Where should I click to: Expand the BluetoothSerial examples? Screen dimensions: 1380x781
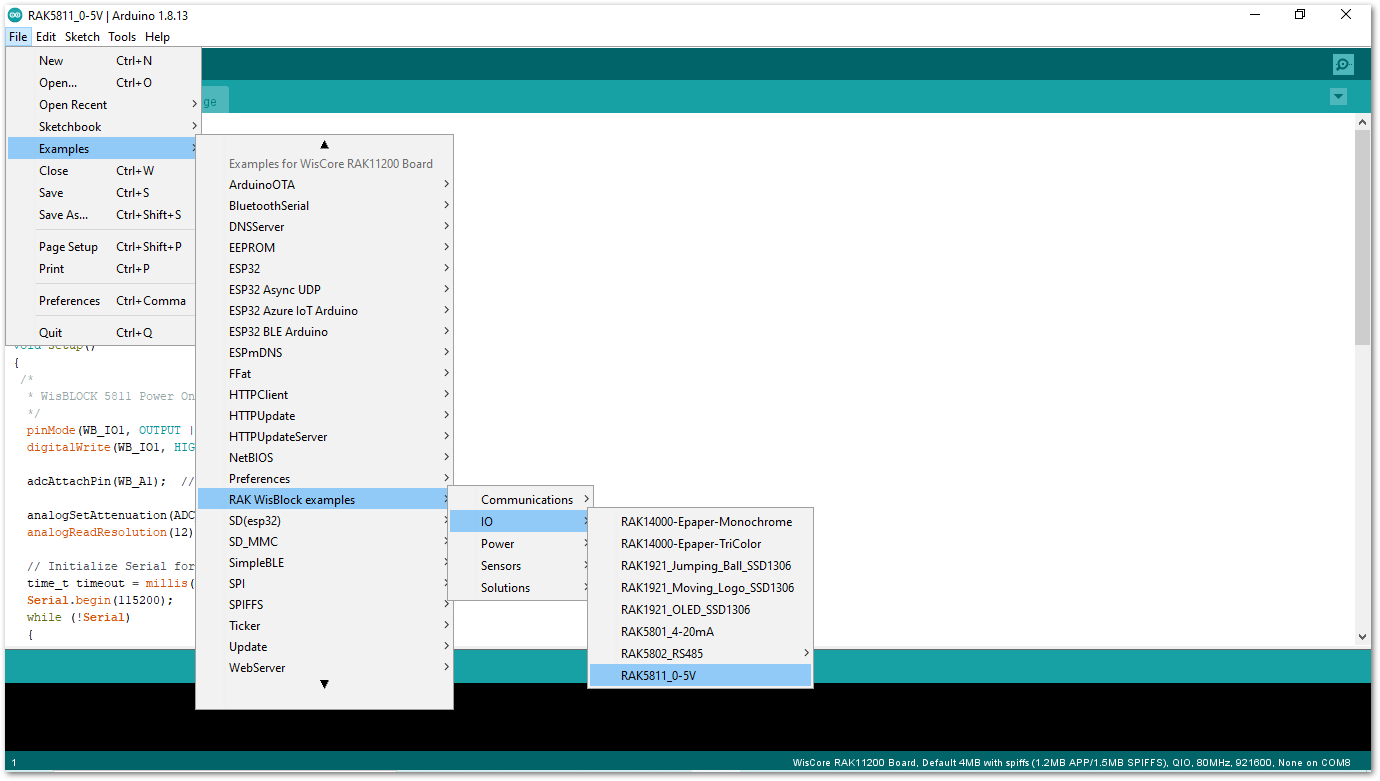325,206
